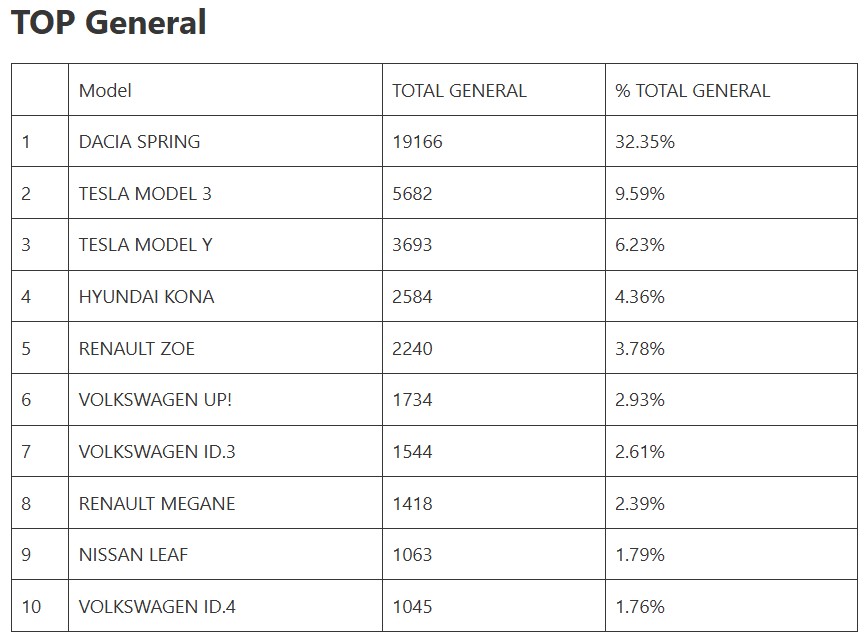Click the VOLKSWAGEN UP! cell
This screenshot has height=632, width=865.
pos(155,400)
